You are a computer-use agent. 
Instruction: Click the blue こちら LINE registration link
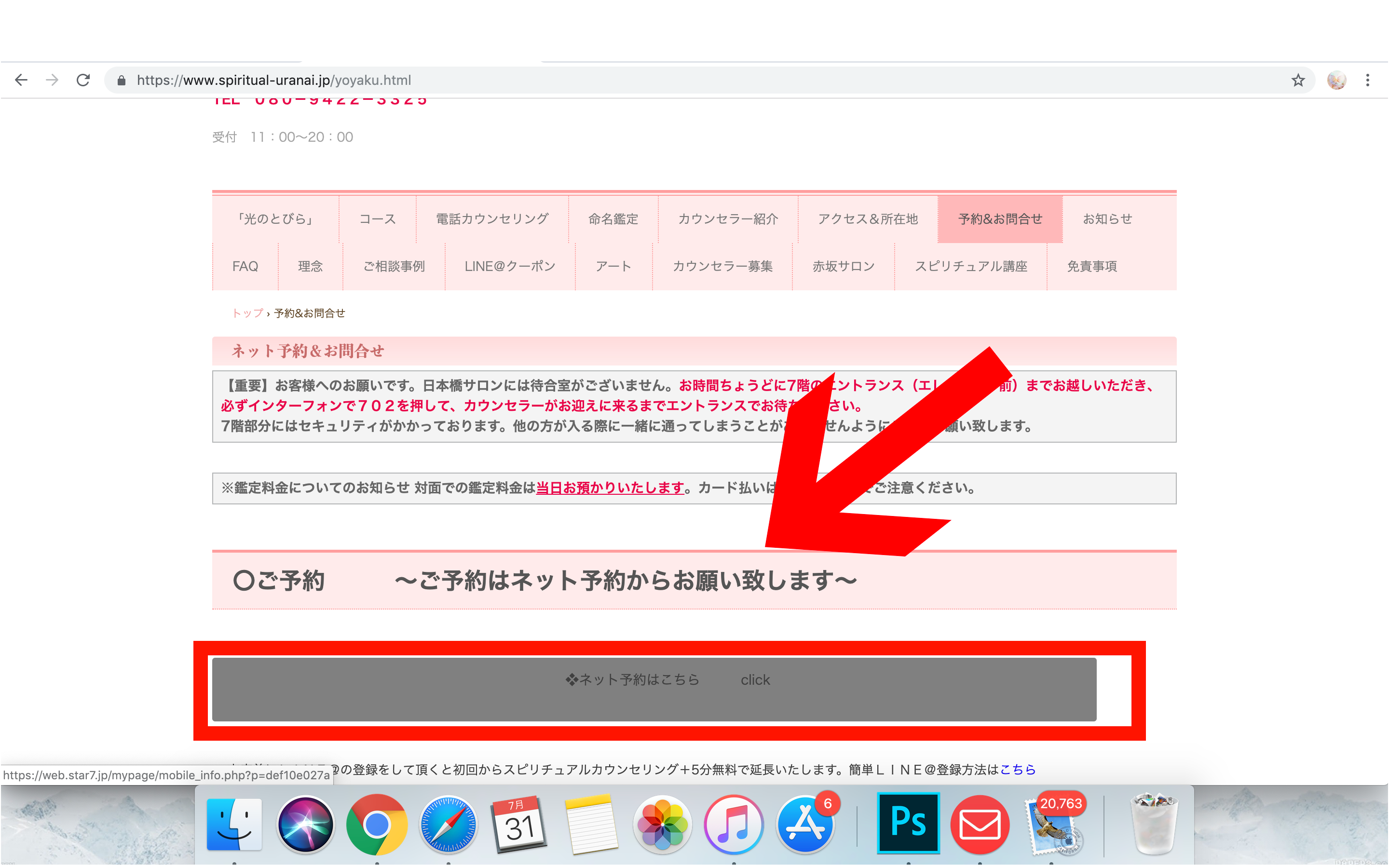(x=1018, y=771)
